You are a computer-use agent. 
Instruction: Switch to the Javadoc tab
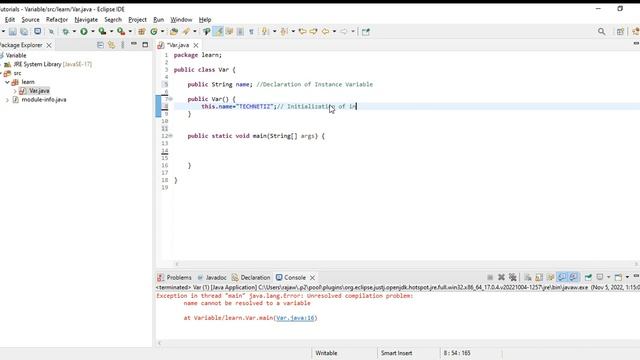click(x=212, y=278)
